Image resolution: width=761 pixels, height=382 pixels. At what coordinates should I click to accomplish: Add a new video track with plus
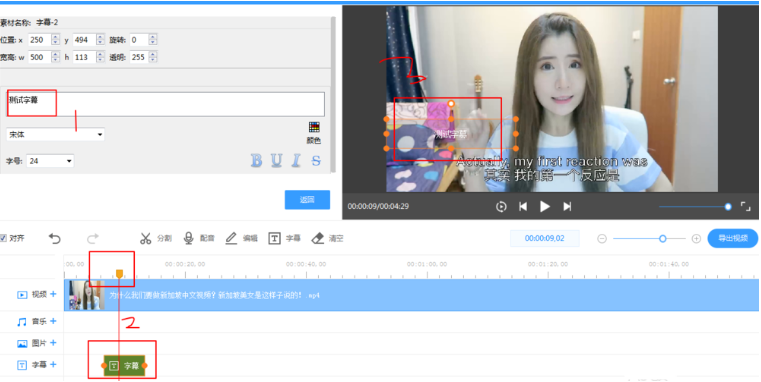tap(53, 294)
